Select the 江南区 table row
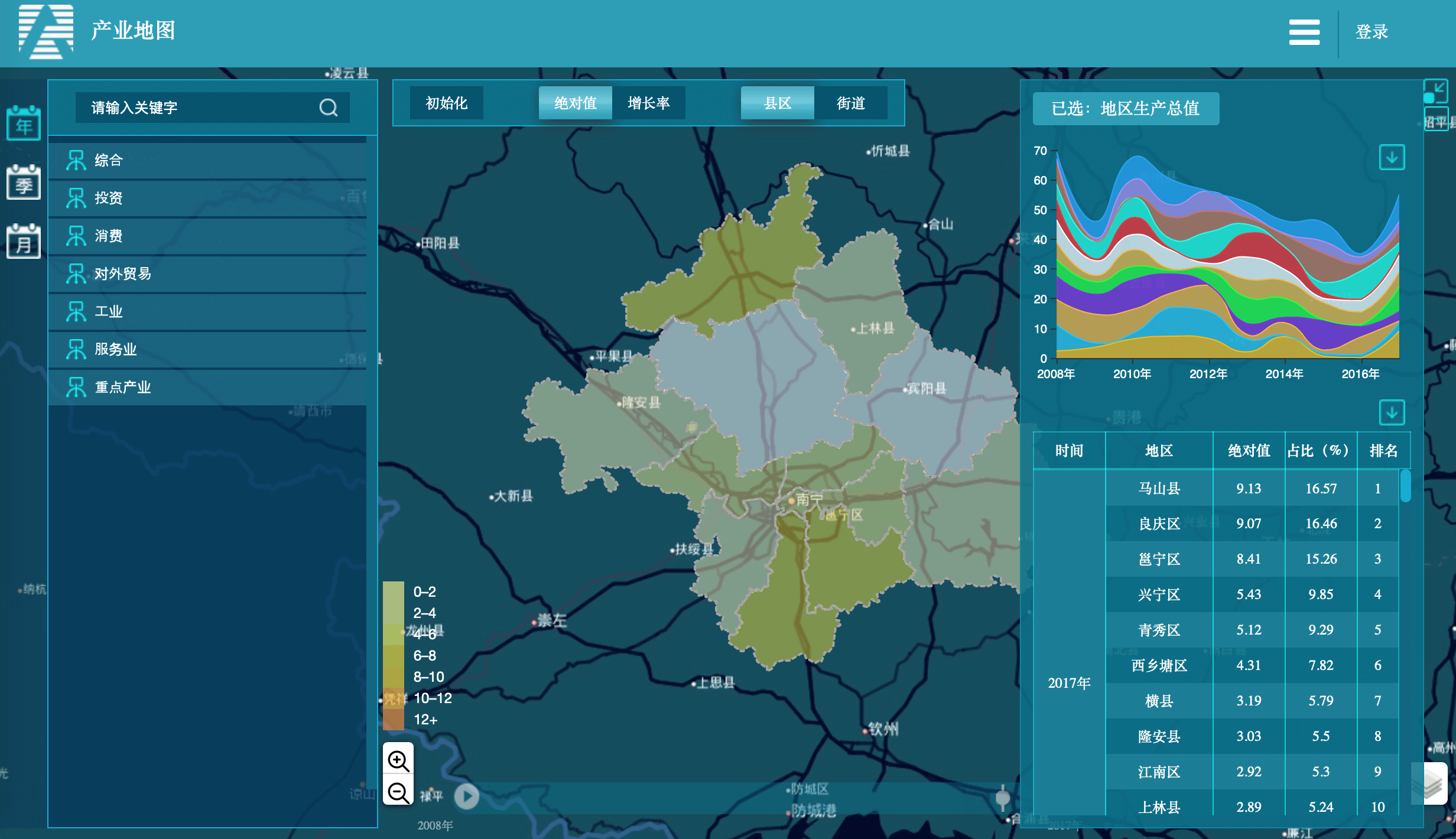 (x=1252, y=772)
